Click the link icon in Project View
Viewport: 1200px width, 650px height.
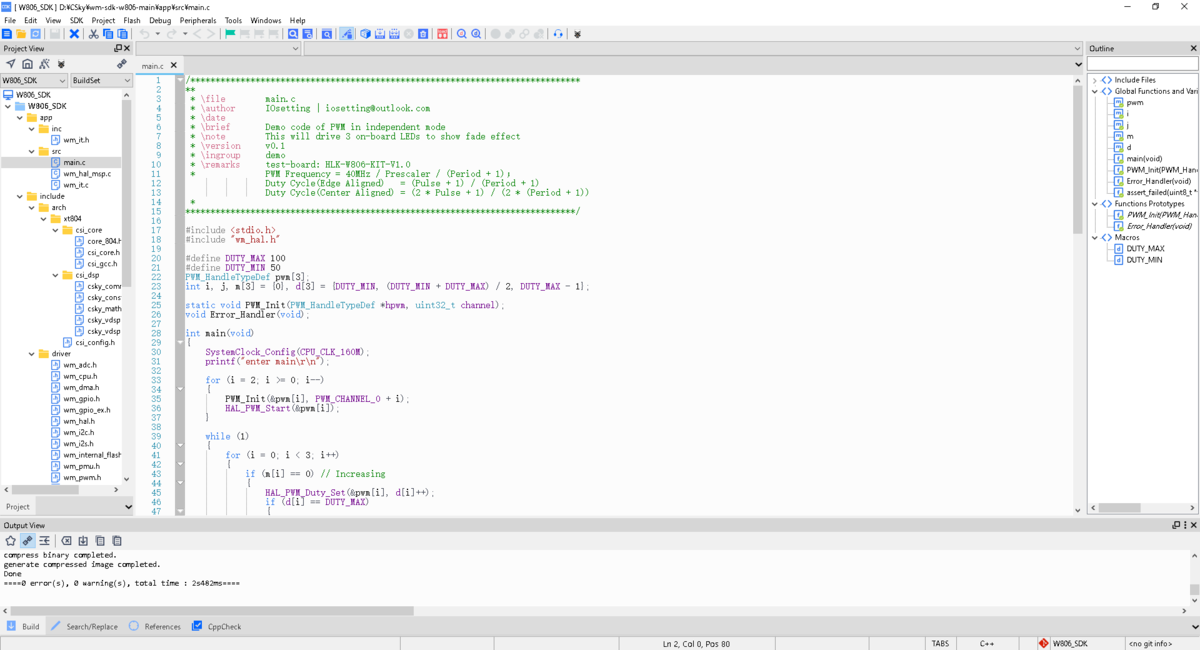tap(121, 64)
